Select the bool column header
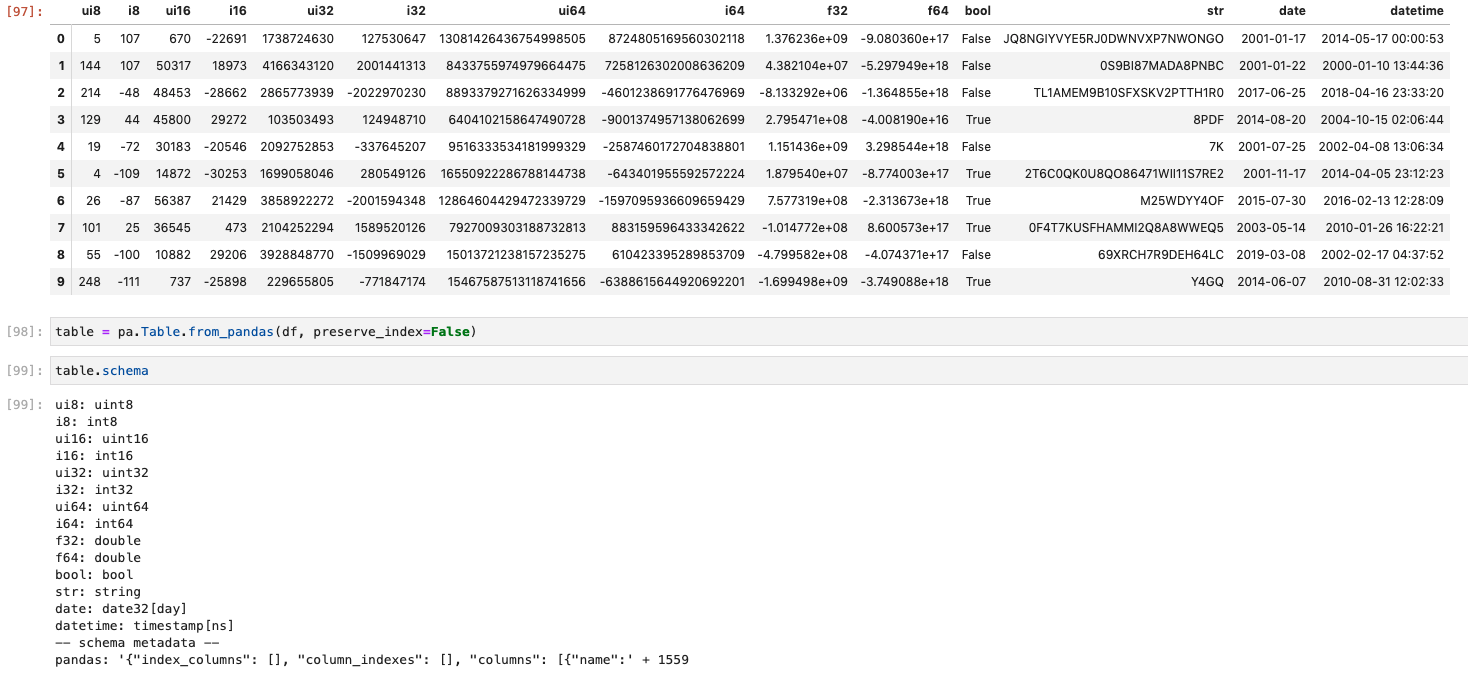The height and width of the screenshot is (674, 1468). (x=977, y=10)
